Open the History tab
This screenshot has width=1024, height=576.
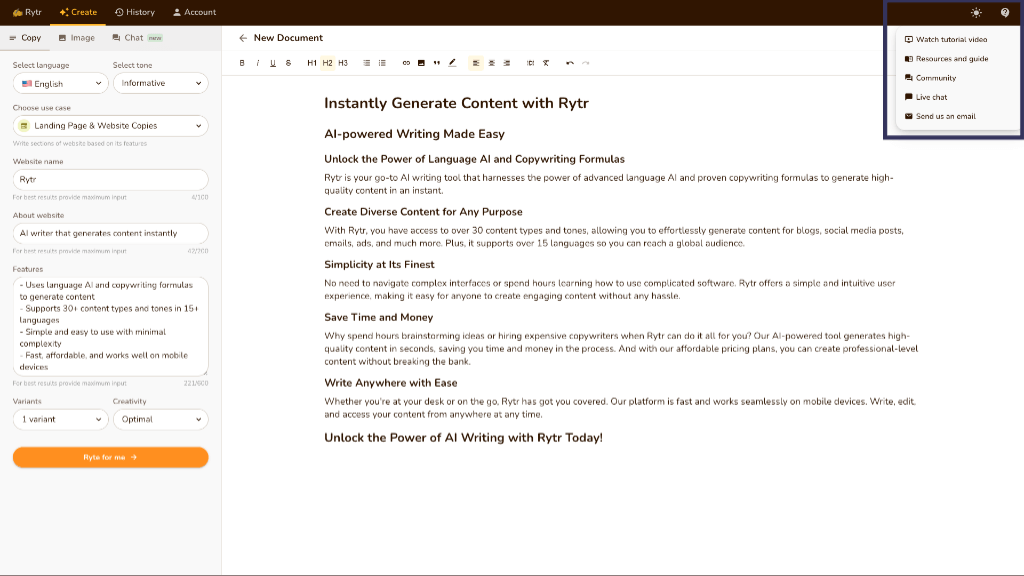pyautogui.click(x=135, y=12)
